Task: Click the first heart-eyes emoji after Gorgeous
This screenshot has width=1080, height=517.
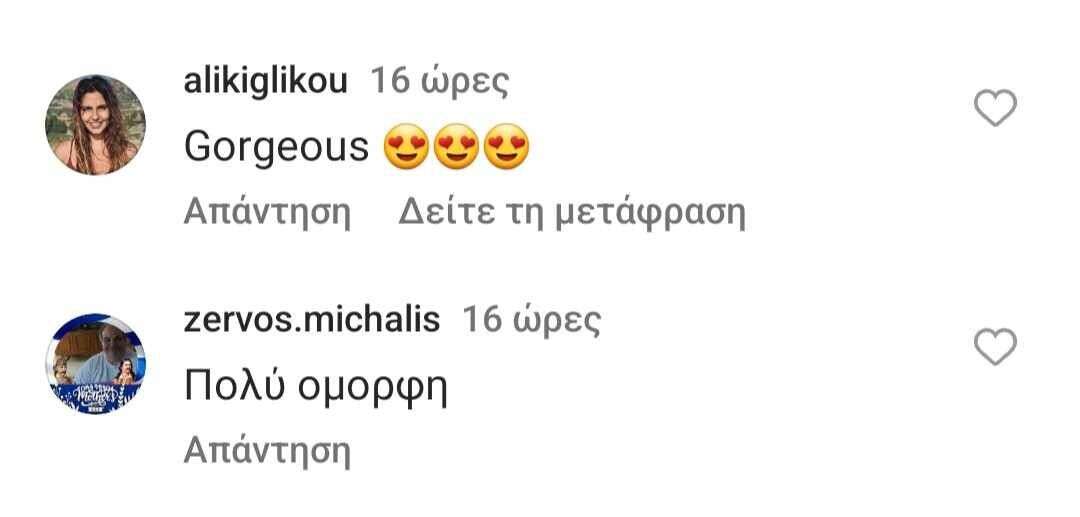Action: pos(406,147)
